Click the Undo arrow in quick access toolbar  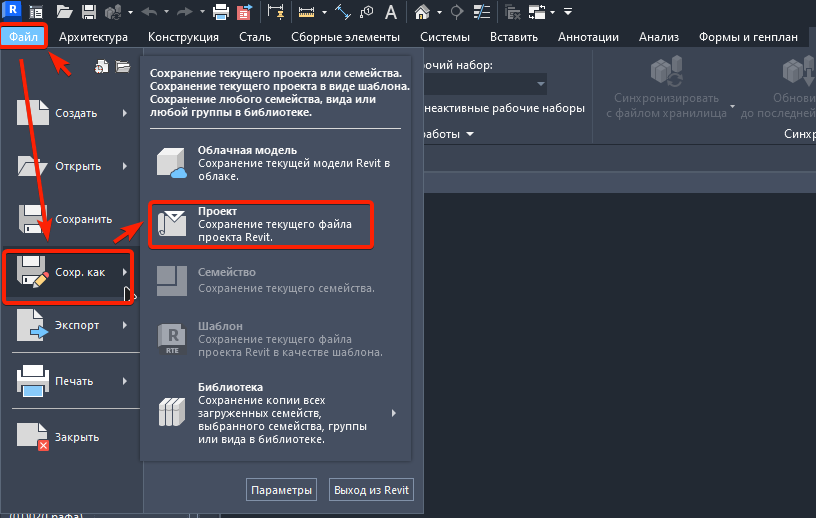point(149,11)
